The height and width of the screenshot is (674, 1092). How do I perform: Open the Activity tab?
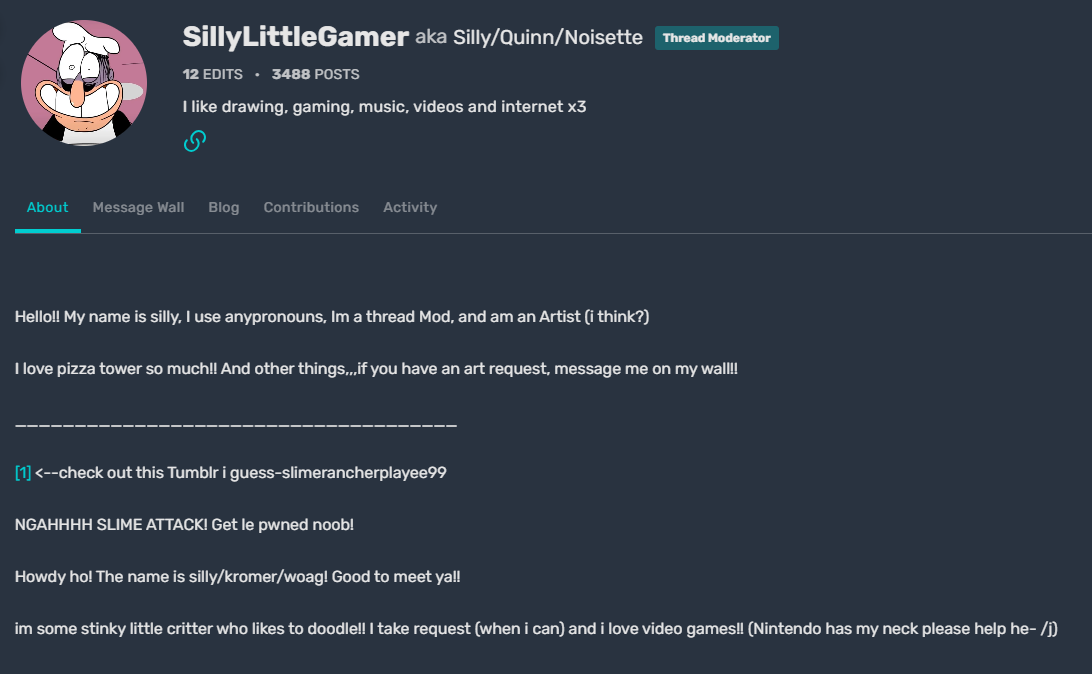click(x=410, y=207)
